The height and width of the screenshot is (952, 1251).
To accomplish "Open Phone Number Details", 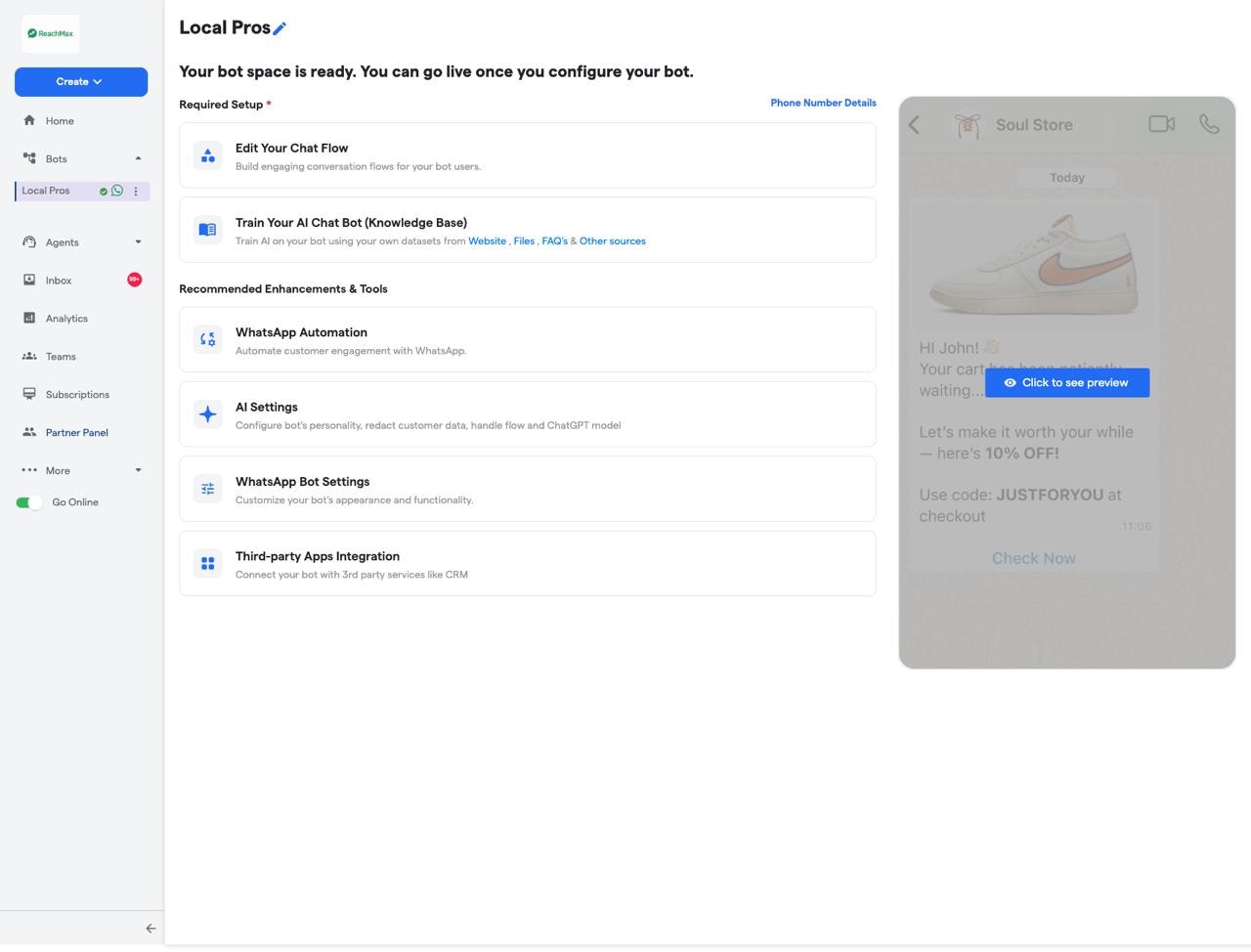I will point(823,103).
